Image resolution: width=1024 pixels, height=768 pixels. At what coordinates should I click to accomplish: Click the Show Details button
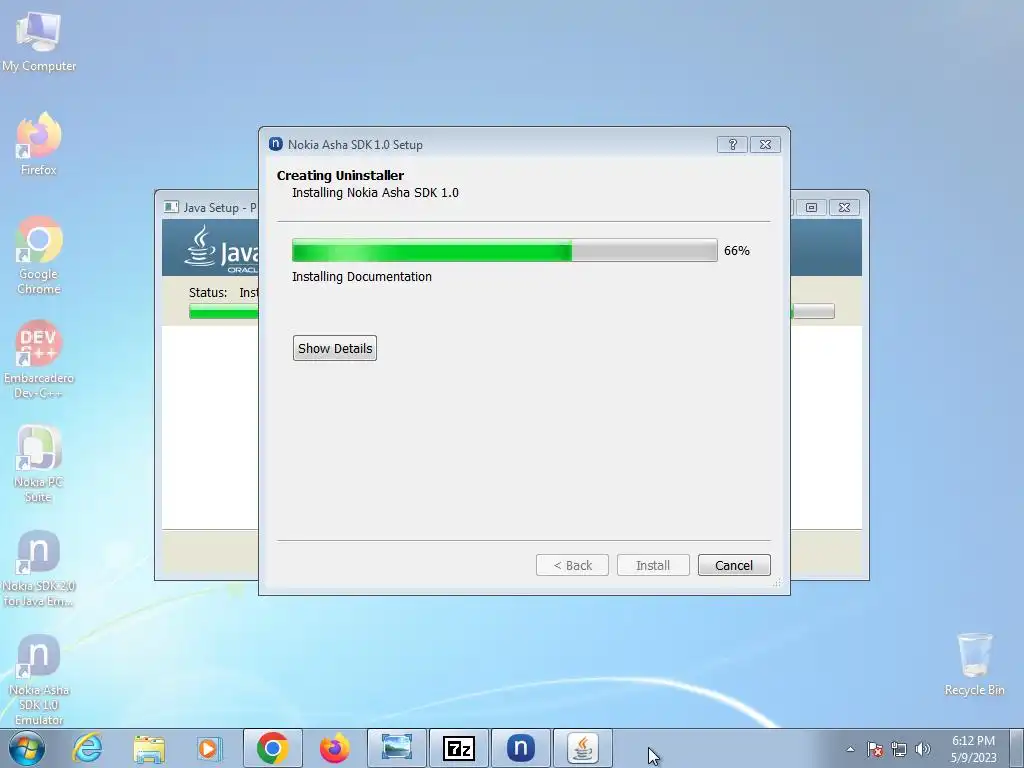click(x=335, y=348)
